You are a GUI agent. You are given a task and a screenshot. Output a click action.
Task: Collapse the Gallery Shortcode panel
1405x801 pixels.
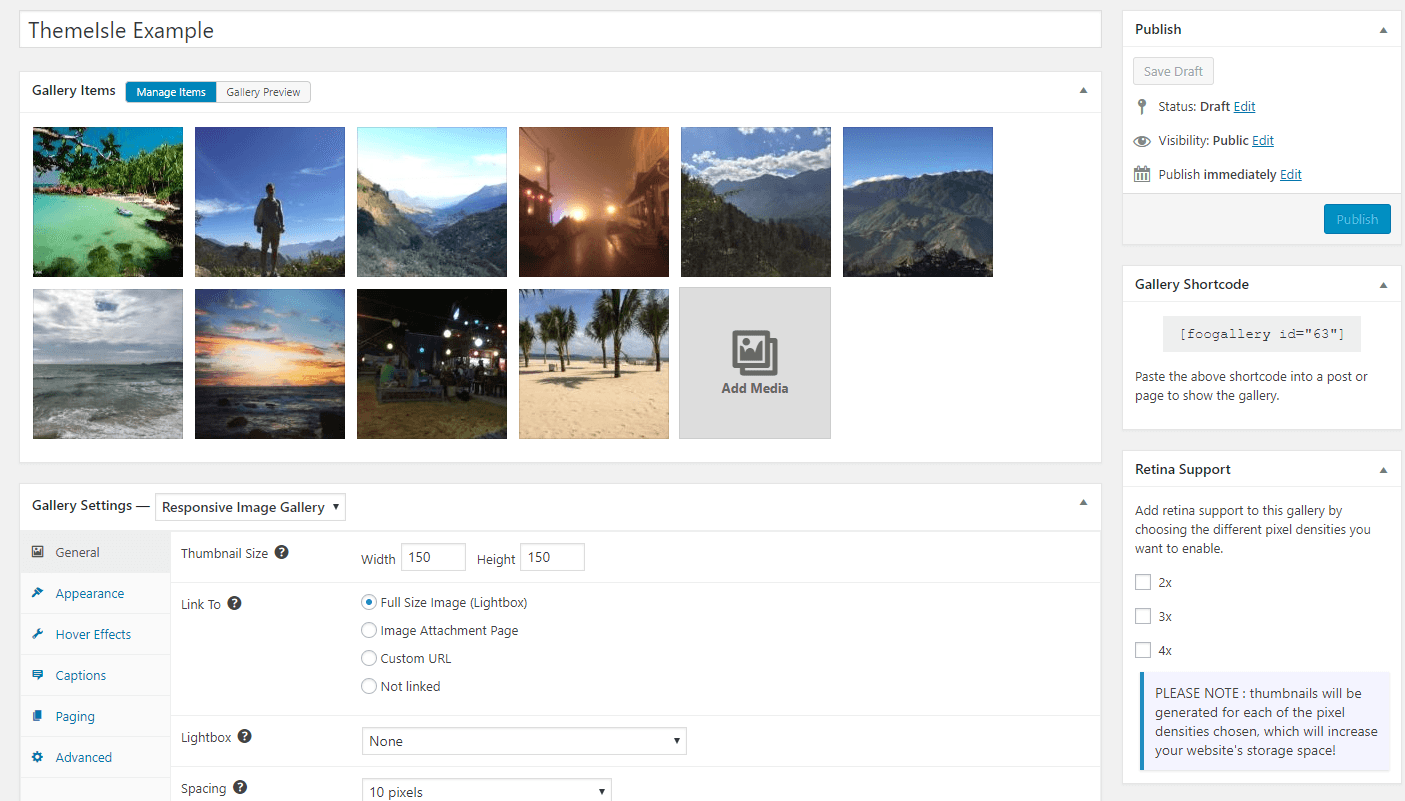[1384, 285]
